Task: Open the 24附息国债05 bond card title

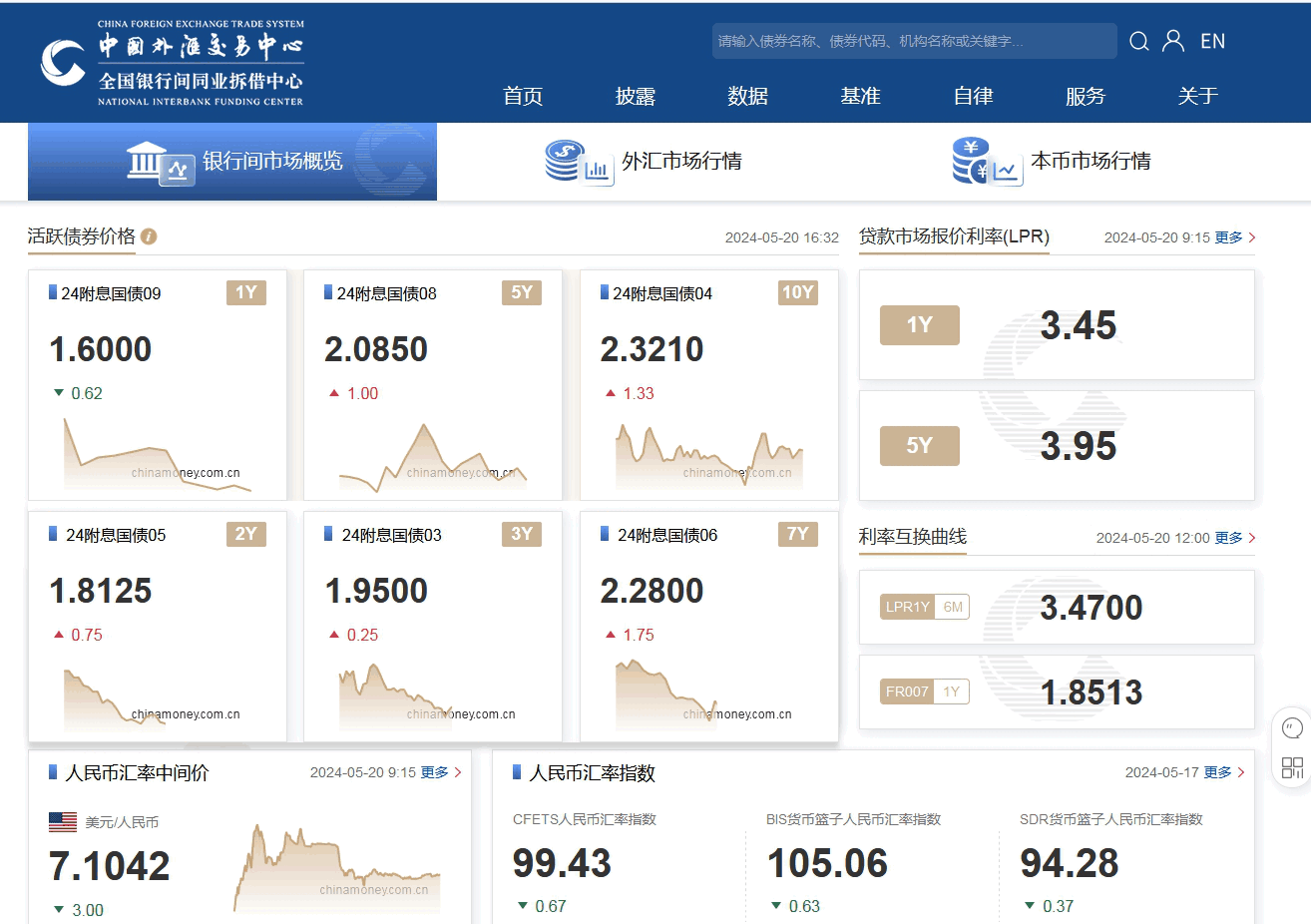Action: [116, 535]
